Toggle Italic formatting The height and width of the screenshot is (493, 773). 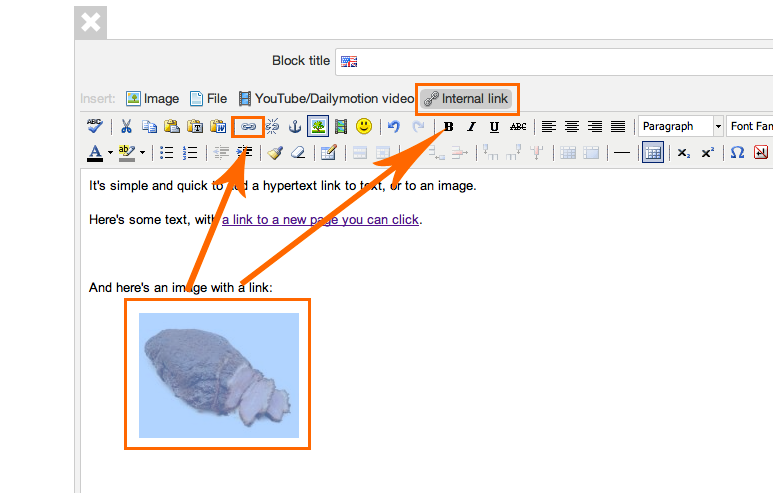pos(471,127)
